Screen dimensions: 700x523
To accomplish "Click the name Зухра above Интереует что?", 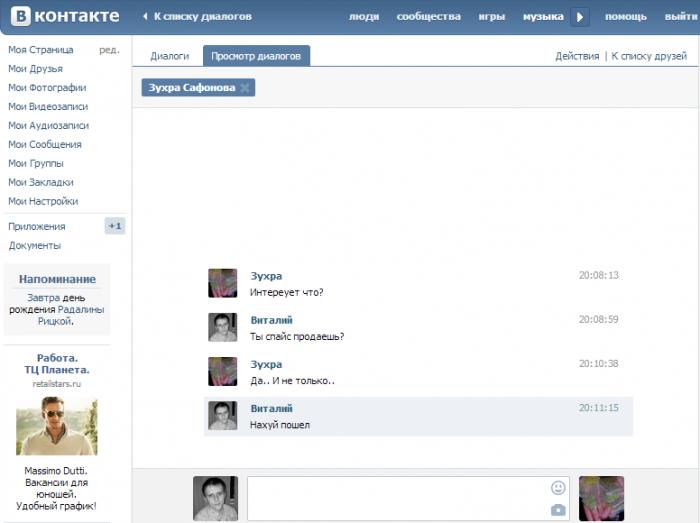I will point(266,276).
